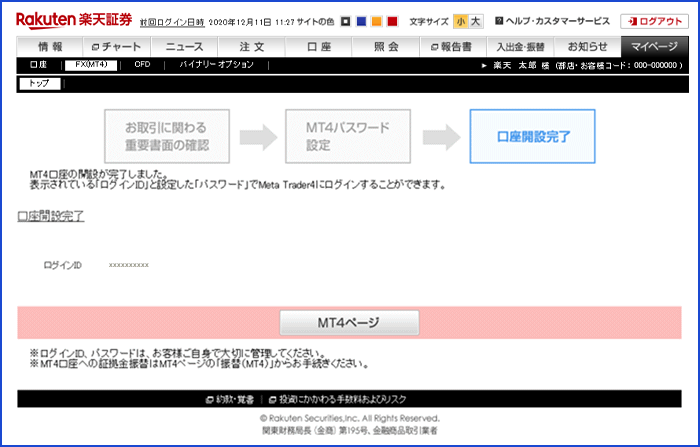
Task: Open the 情報 main tab
Action: click(50, 46)
